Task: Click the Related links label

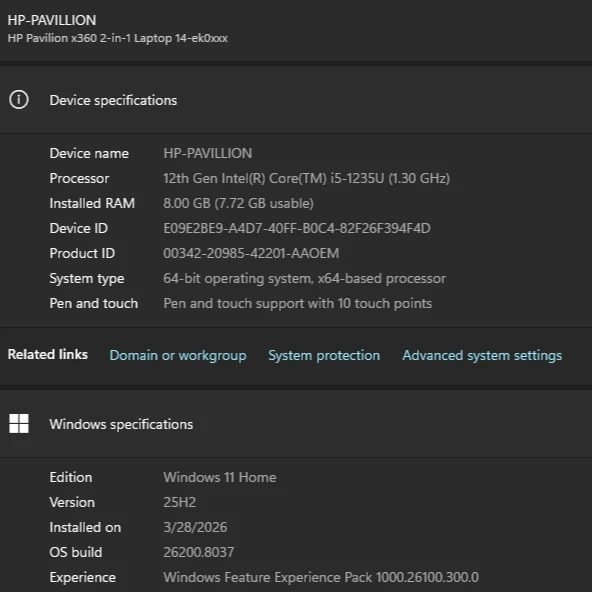Action: click(48, 354)
